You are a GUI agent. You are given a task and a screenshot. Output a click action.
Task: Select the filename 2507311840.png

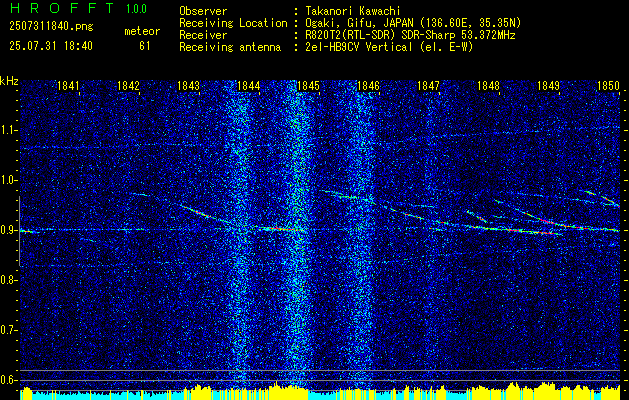click(51, 27)
